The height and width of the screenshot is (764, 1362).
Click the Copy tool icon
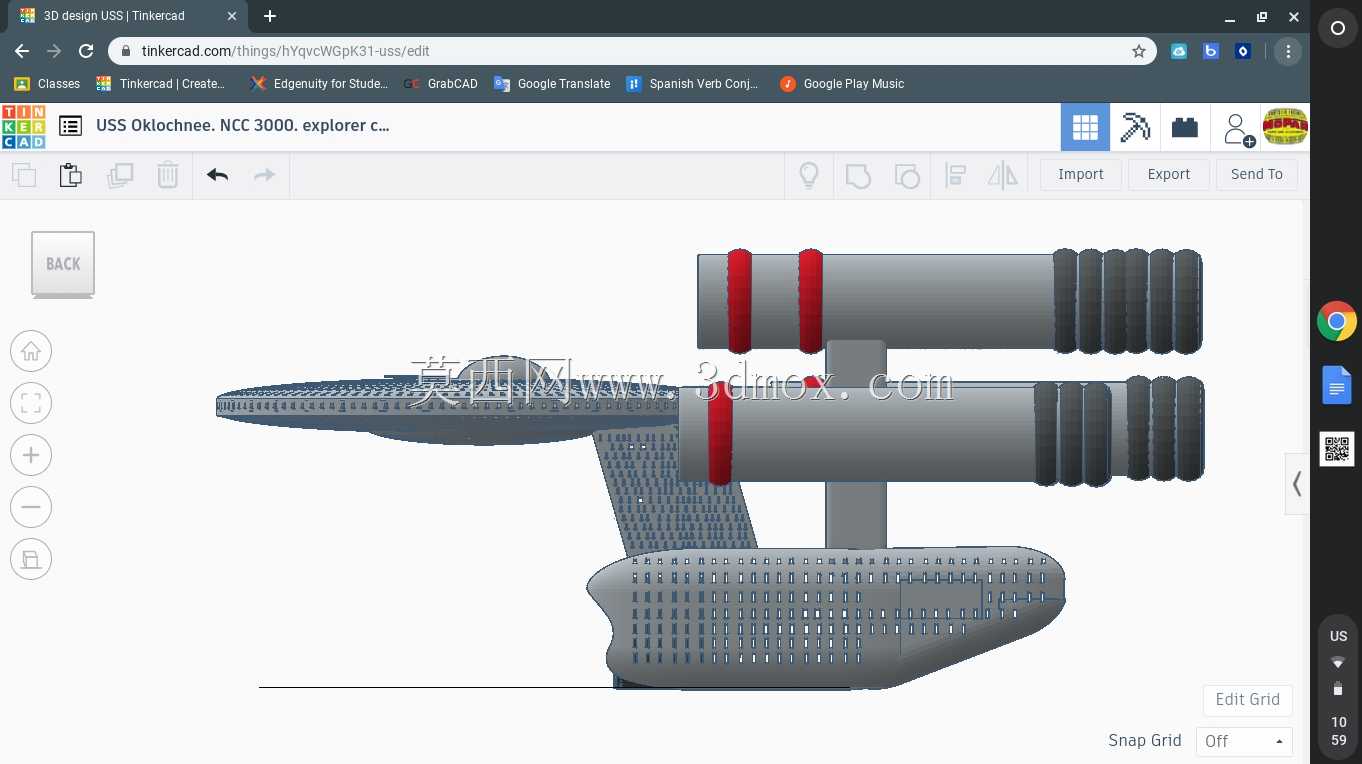(x=24, y=175)
